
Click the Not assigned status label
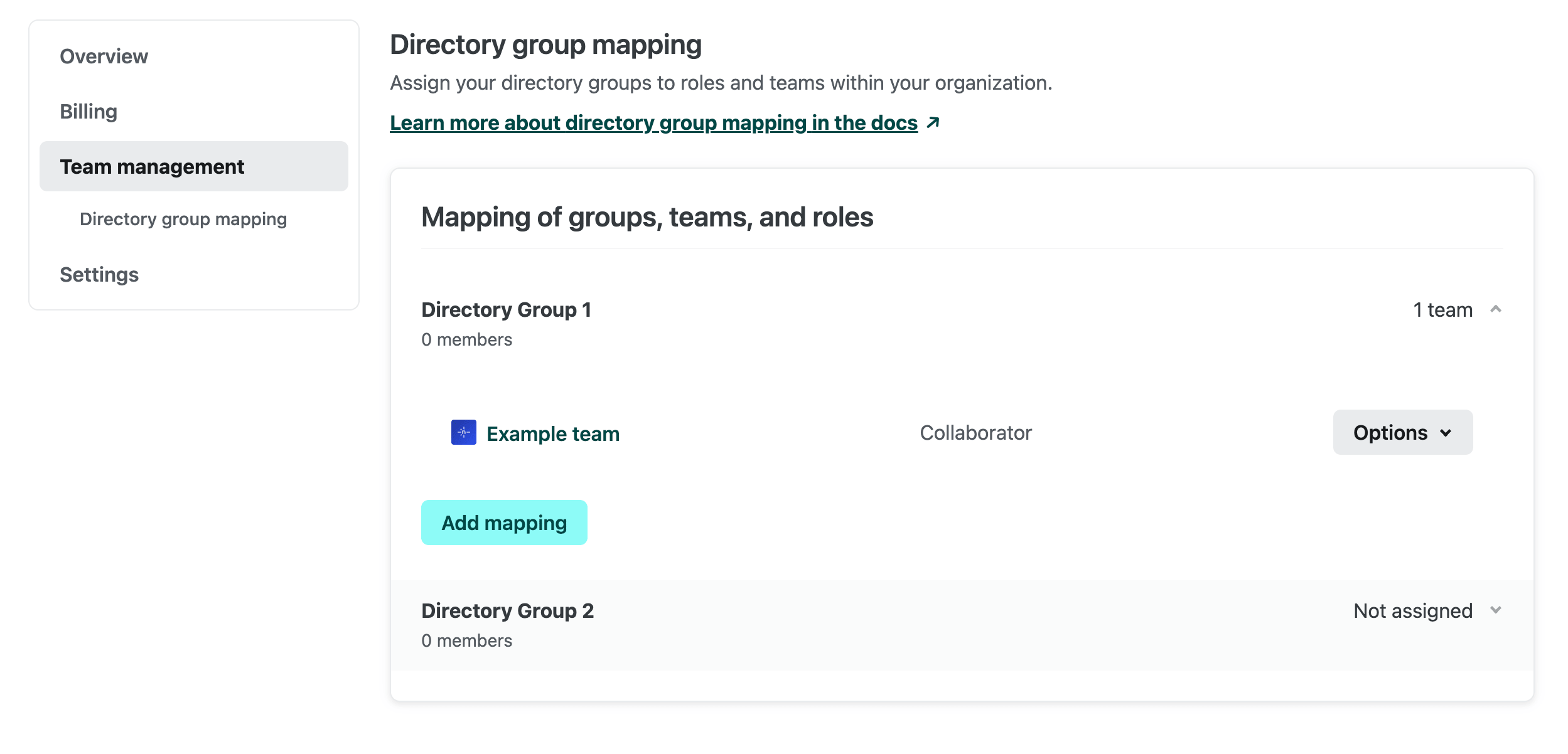point(1412,610)
